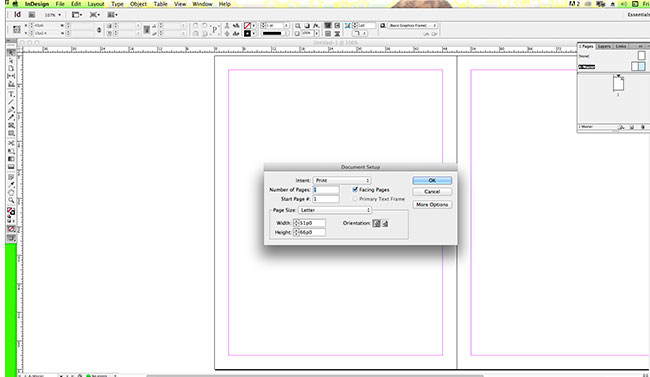Viewport: 650px width, 377px height.
Task: Click Cancel in Document Setup dialog
Action: coord(432,192)
